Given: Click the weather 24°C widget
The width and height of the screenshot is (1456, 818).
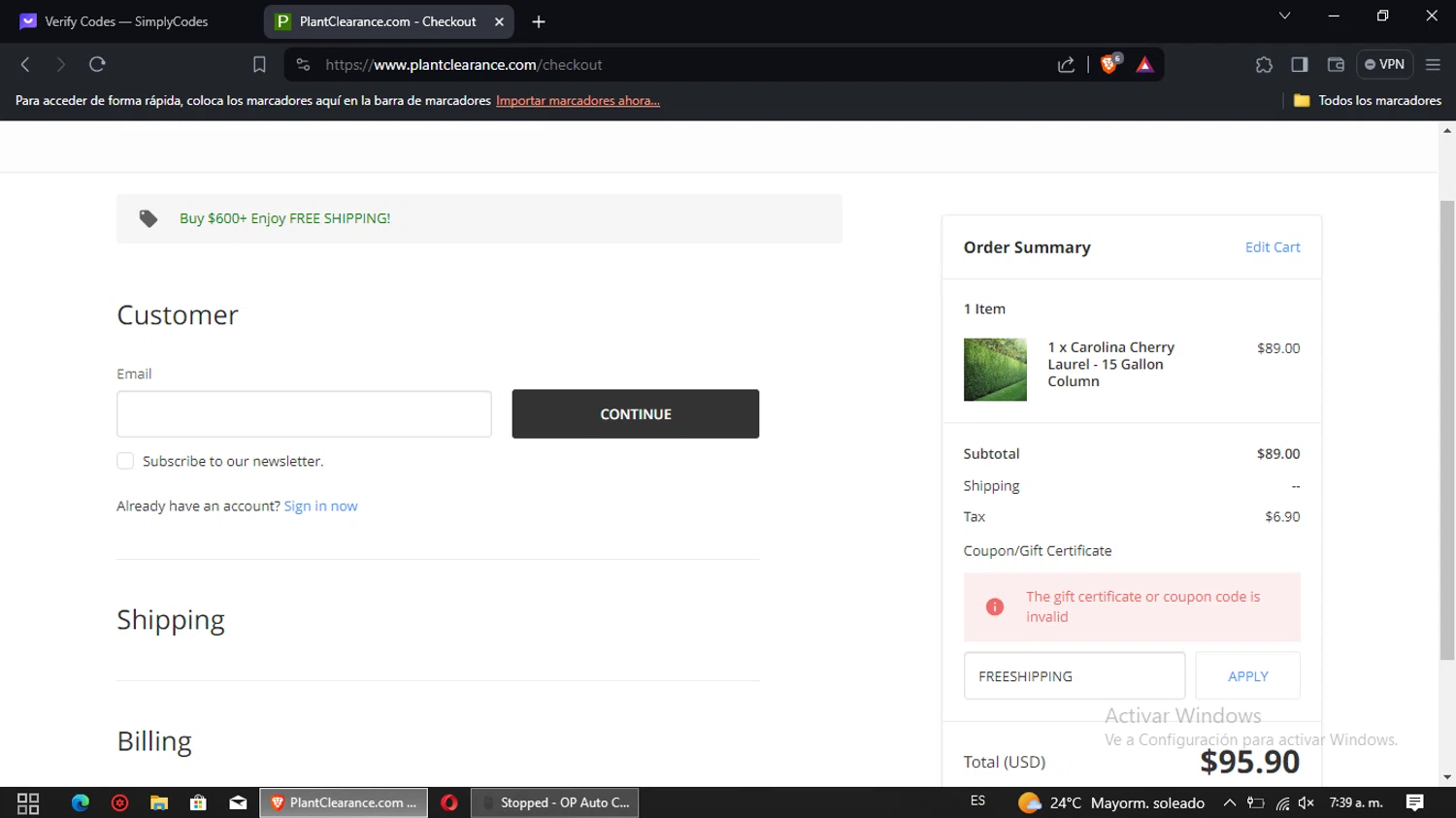Looking at the screenshot, I should [x=1111, y=802].
